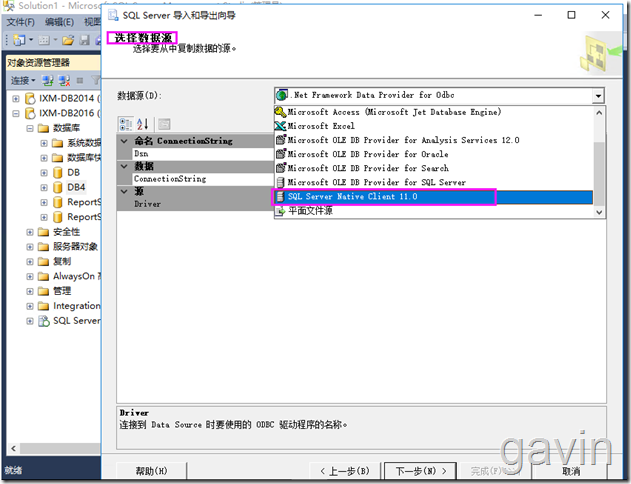Choose Microsoft Excel data source
Viewport: 631px width, 484px height.
434,126
